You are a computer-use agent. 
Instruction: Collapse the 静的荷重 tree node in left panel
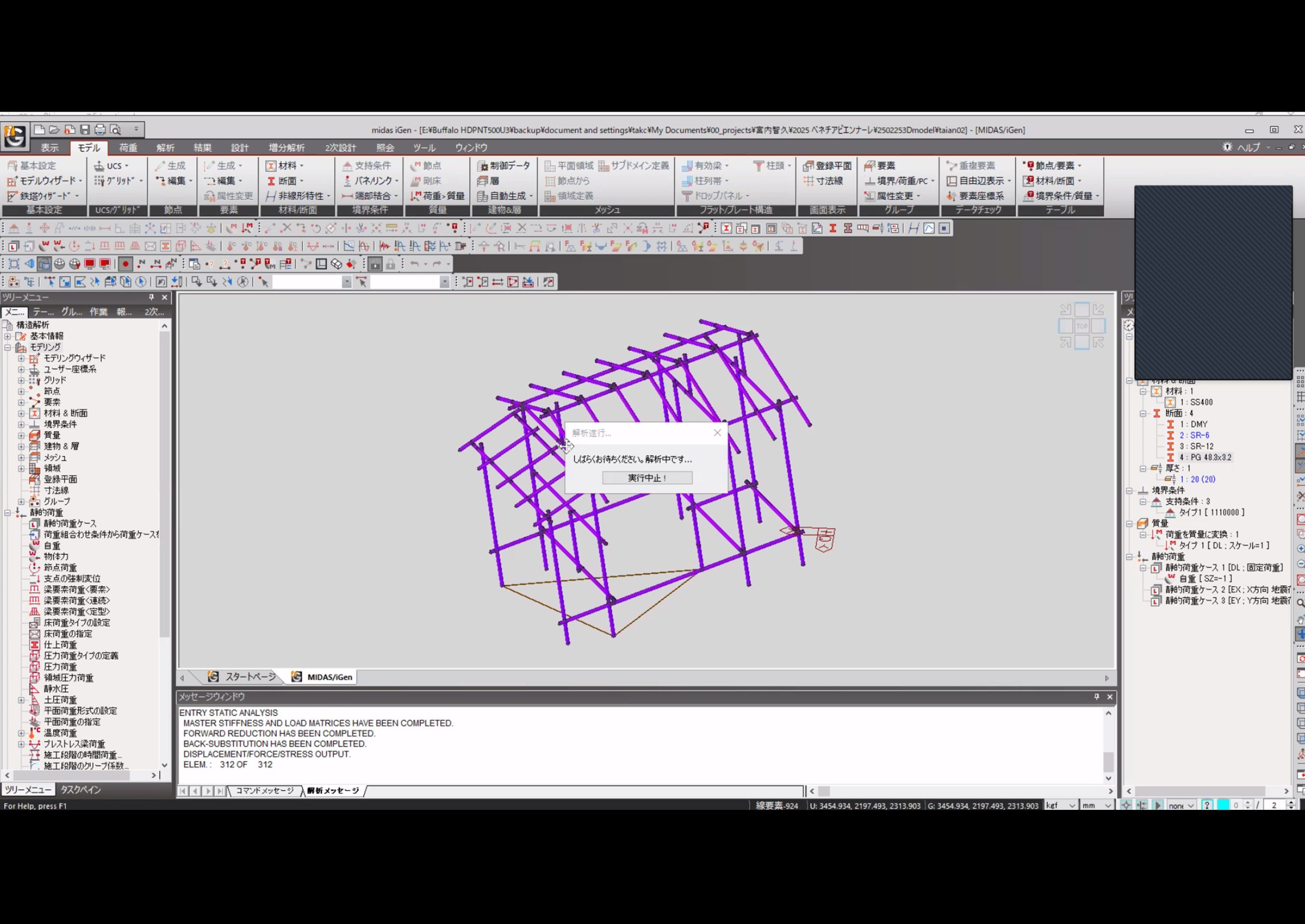click(x=8, y=513)
